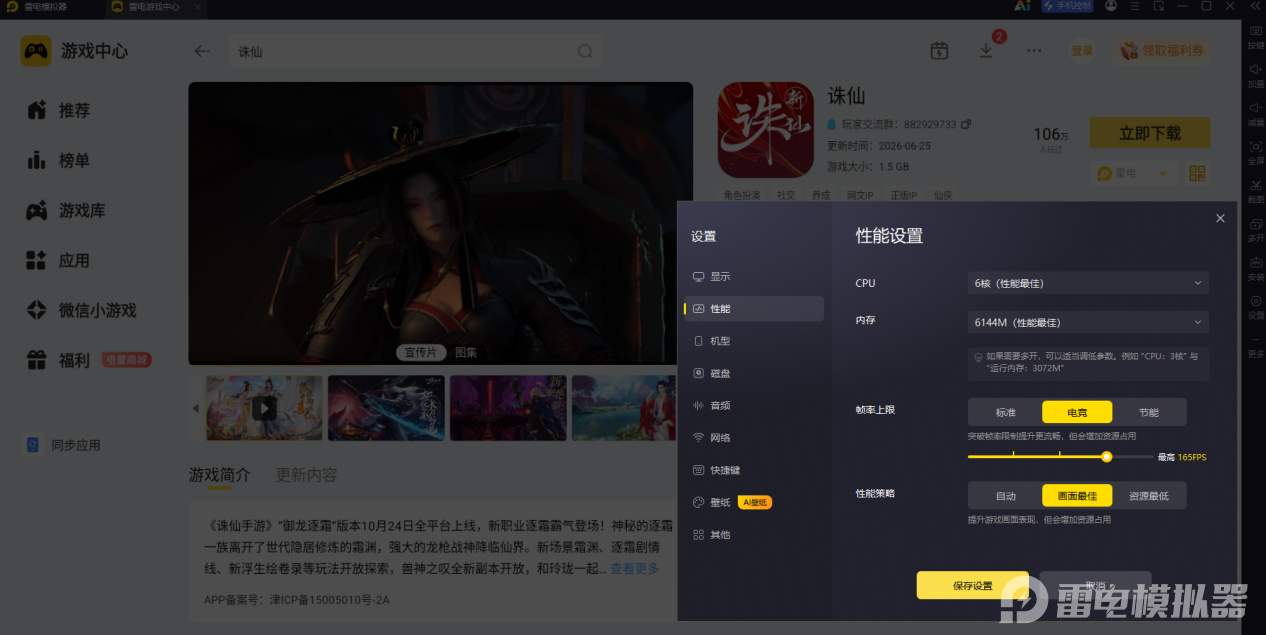Click 保存设置 button

[972, 585]
